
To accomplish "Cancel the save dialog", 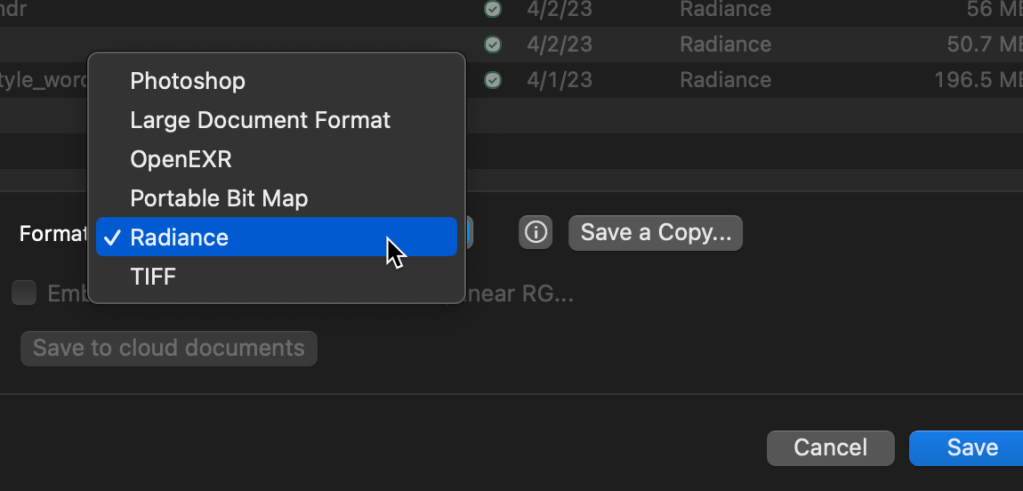I will pyautogui.click(x=830, y=448).
